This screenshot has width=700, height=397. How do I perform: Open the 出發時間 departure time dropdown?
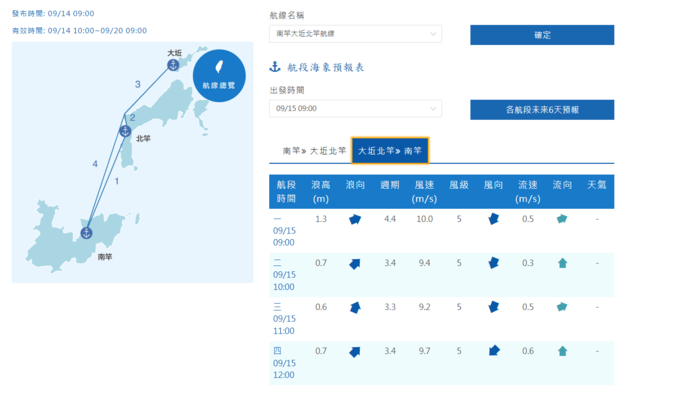click(x=355, y=109)
